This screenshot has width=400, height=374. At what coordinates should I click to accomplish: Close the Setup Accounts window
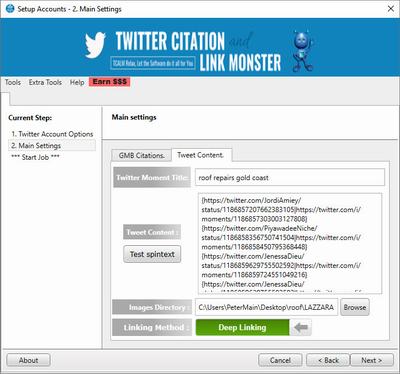pos(391,9)
